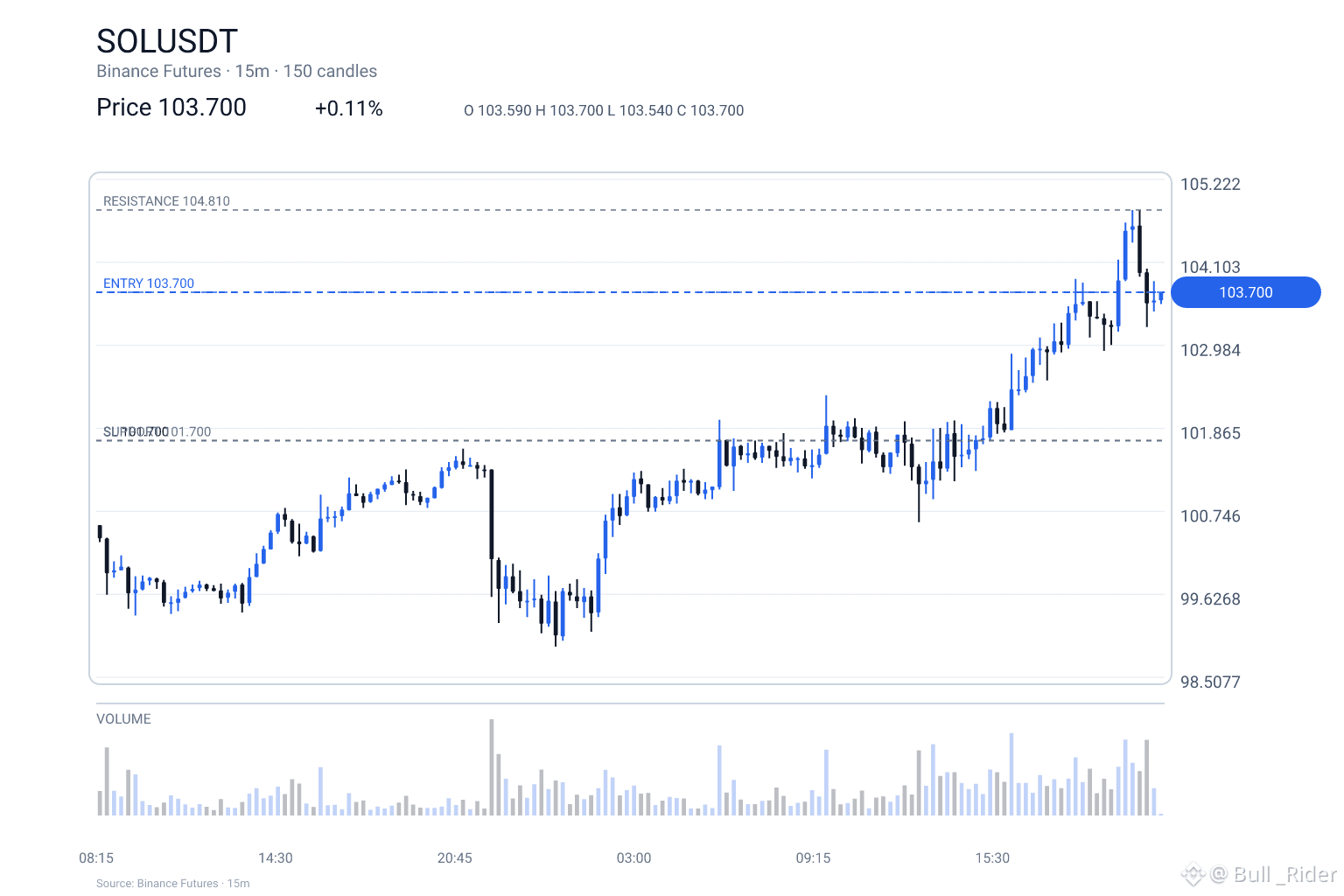Click the 08:15 time axis label
The width and height of the screenshot is (1344, 896).
pyautogui.click(x=96, y=858)
